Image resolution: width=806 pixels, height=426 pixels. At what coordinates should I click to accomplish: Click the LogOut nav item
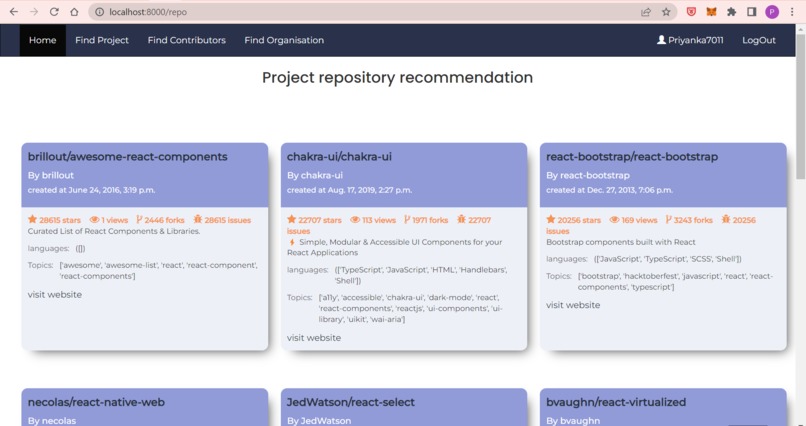(x=759, y=40)
